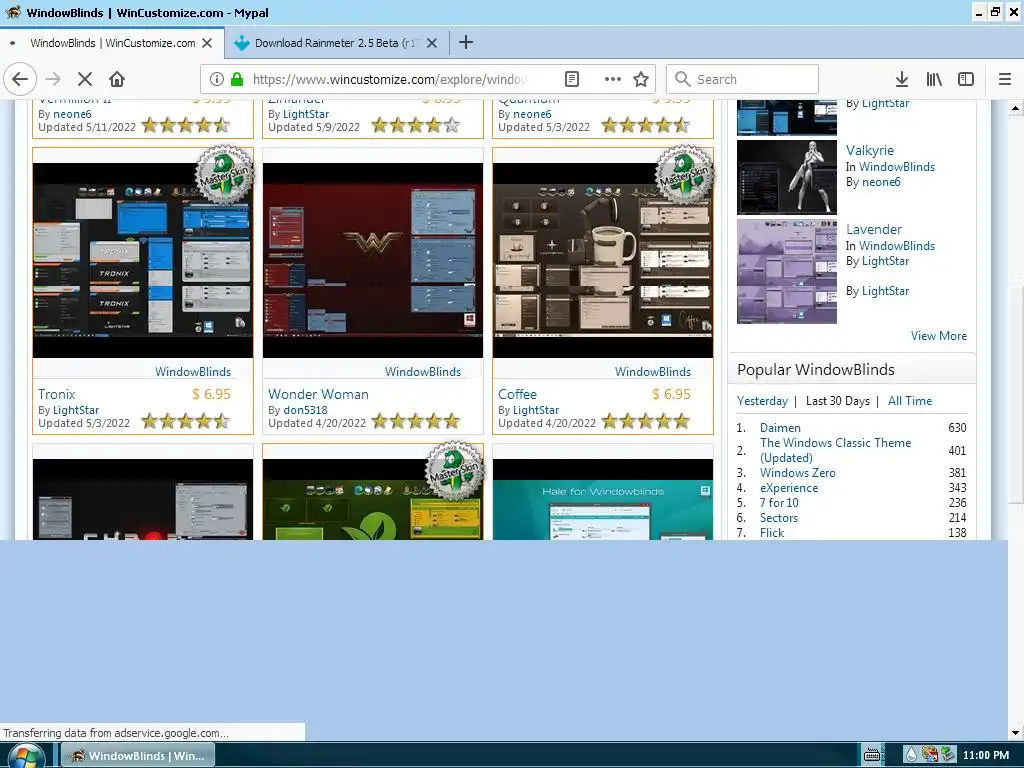Viewport: 1024px width, 768px height.
Task: Click the Wonder Woman title link
Action: click(319, 394)
